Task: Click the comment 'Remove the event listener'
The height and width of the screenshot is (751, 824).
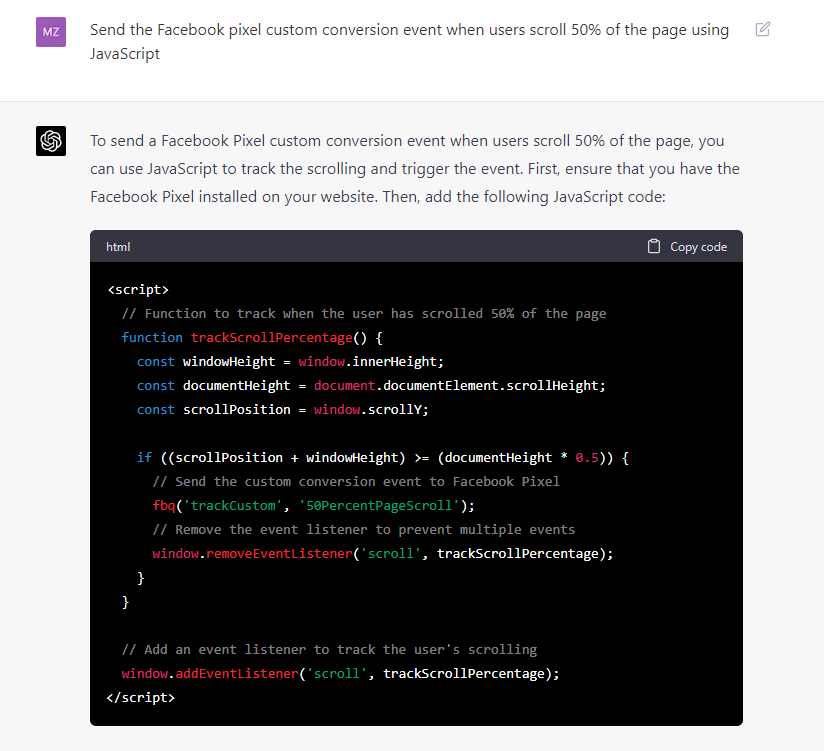Action: point(364,530)
